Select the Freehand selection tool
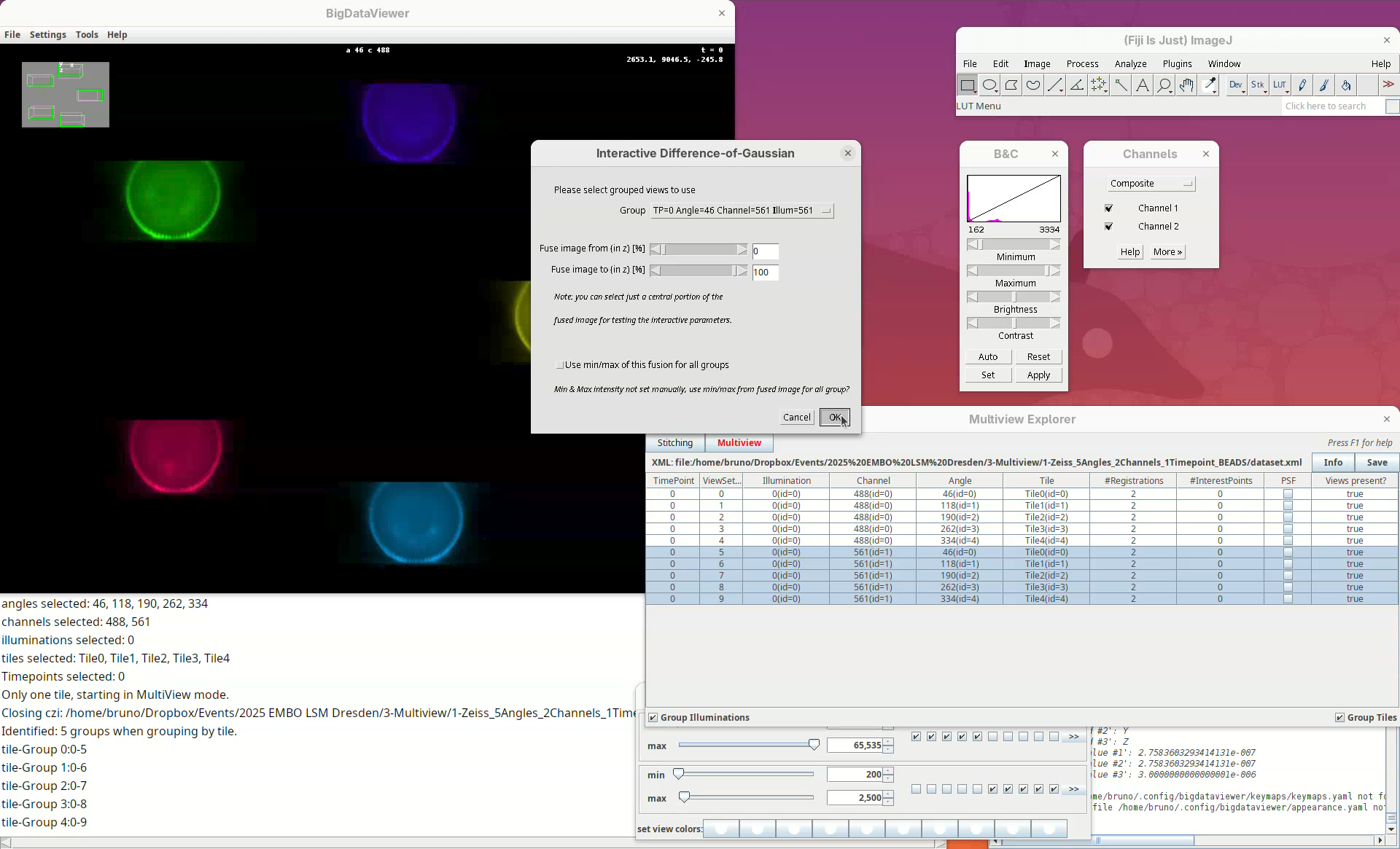Screen dimensions: 1400x849 click(x=1033, y=85)
